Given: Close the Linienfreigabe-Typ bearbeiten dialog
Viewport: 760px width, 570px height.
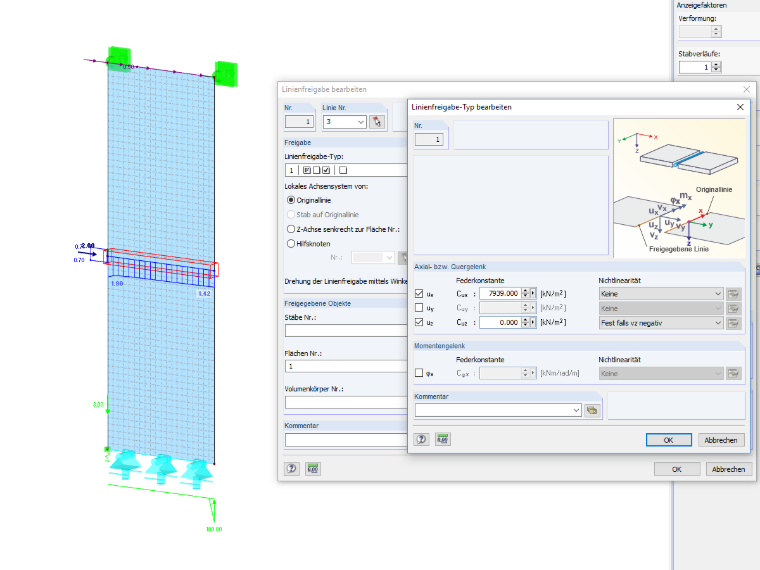Looking at the screenshot, I should tap(740, 107).
